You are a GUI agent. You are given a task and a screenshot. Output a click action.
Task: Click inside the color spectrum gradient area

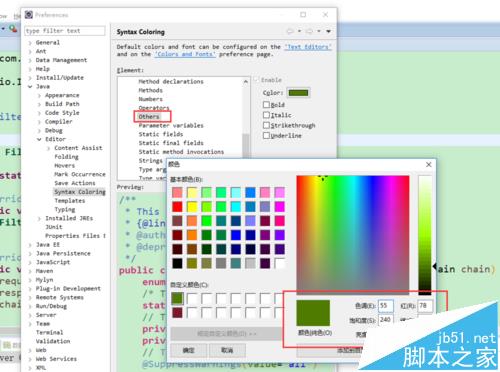tap(353, 234)
